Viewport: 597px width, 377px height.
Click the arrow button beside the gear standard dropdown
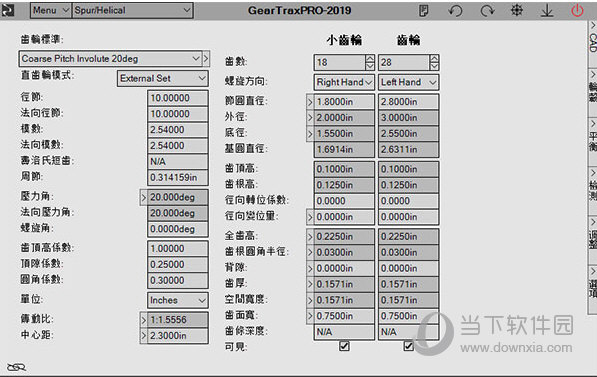206,59
